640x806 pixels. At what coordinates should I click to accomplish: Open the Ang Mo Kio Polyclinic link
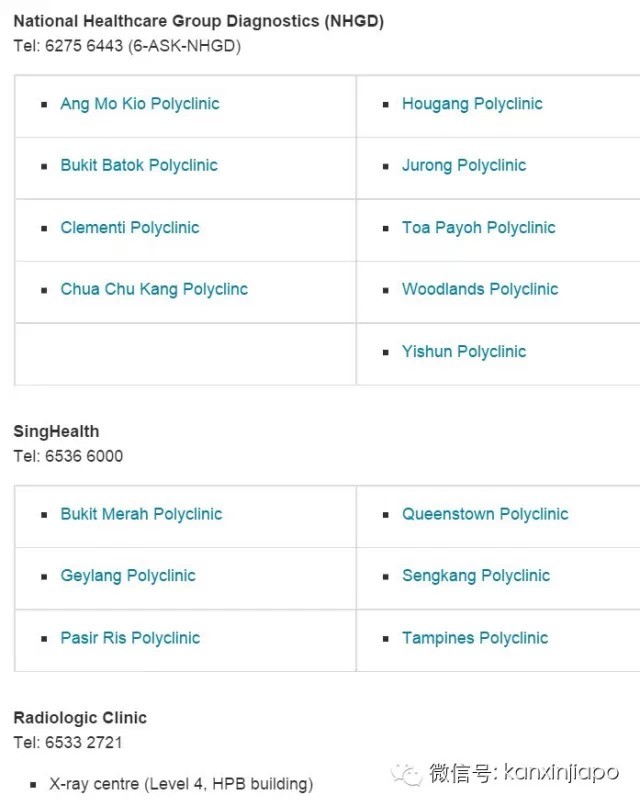coord(139,104)
